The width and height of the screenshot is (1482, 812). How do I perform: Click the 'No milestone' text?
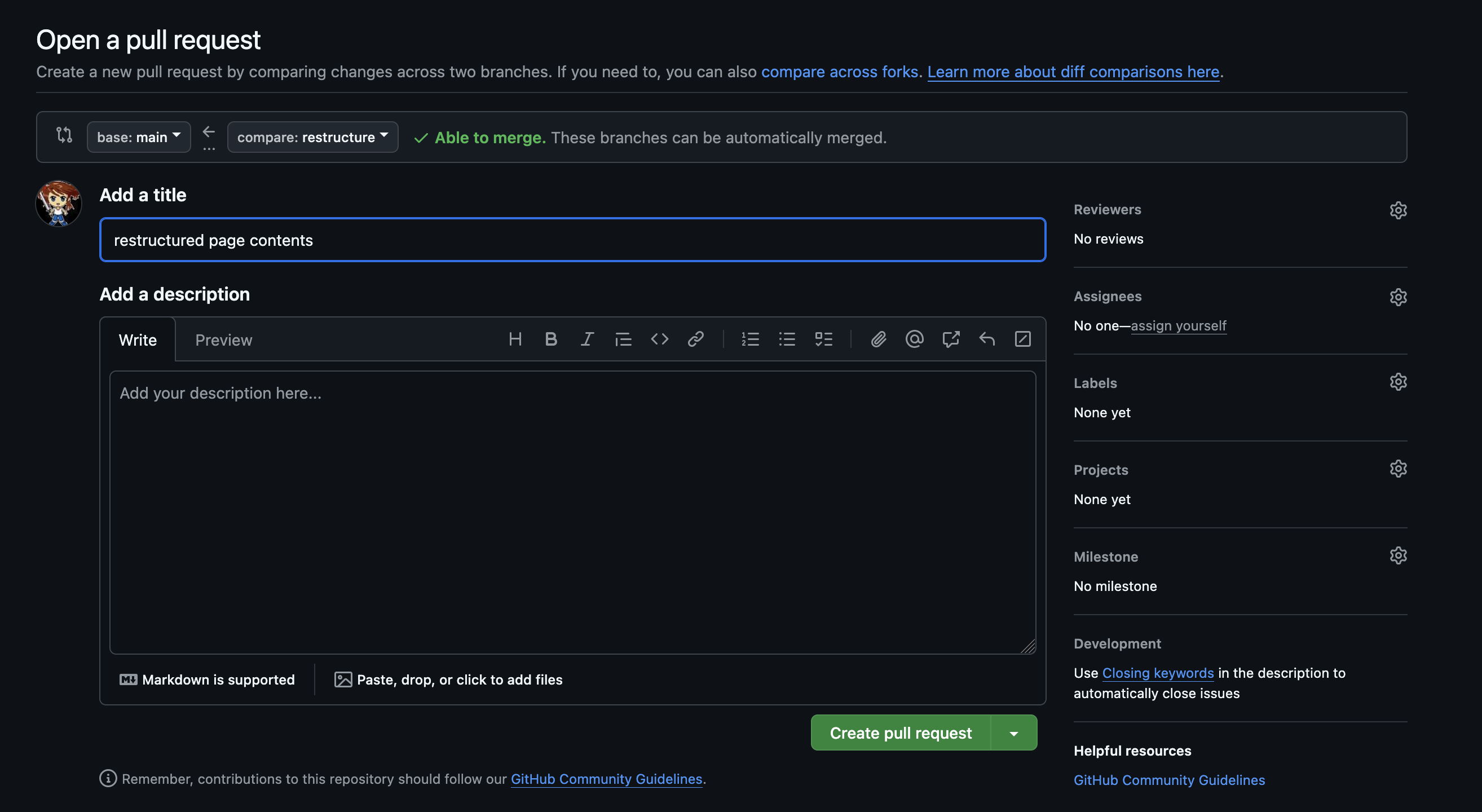[1115, 586]
